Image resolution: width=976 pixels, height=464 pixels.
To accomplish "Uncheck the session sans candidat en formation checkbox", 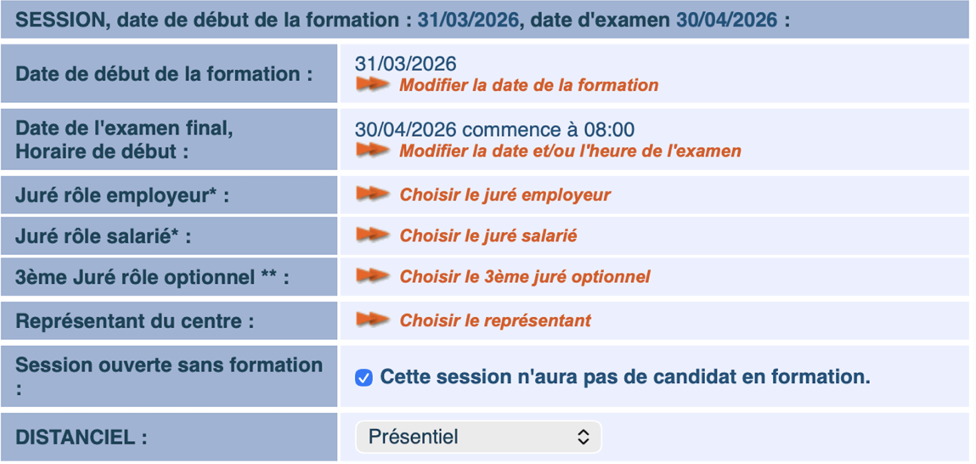I will click(x=364, y=378).
